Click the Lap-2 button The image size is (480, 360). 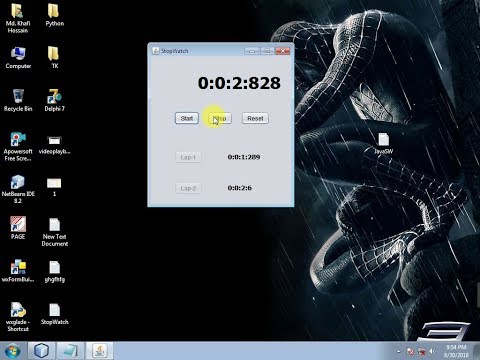tap(188, 188)
